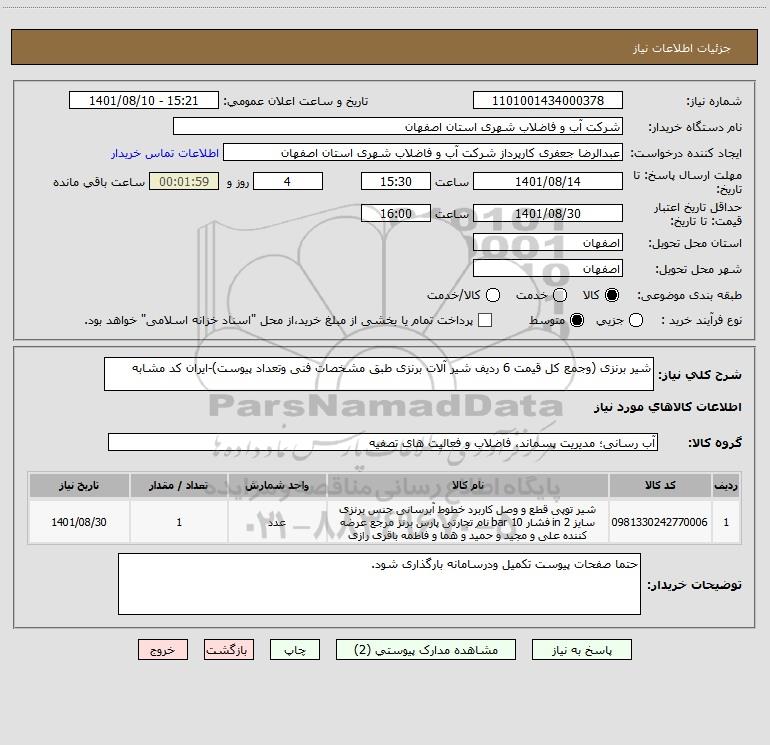770x745 pixels.
Task: Click the deadline time field 15:30
Action: pos(396,181)
